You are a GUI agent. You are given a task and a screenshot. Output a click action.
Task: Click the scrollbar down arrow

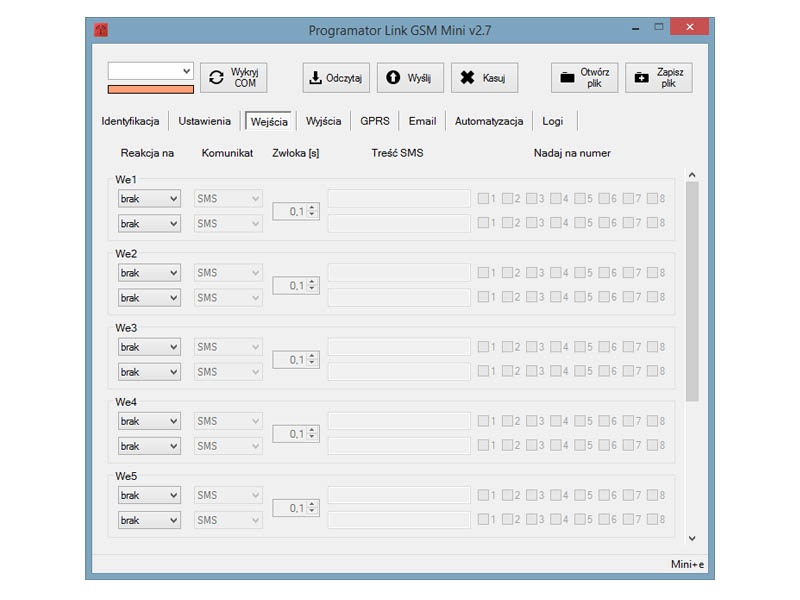click(692, 538)
